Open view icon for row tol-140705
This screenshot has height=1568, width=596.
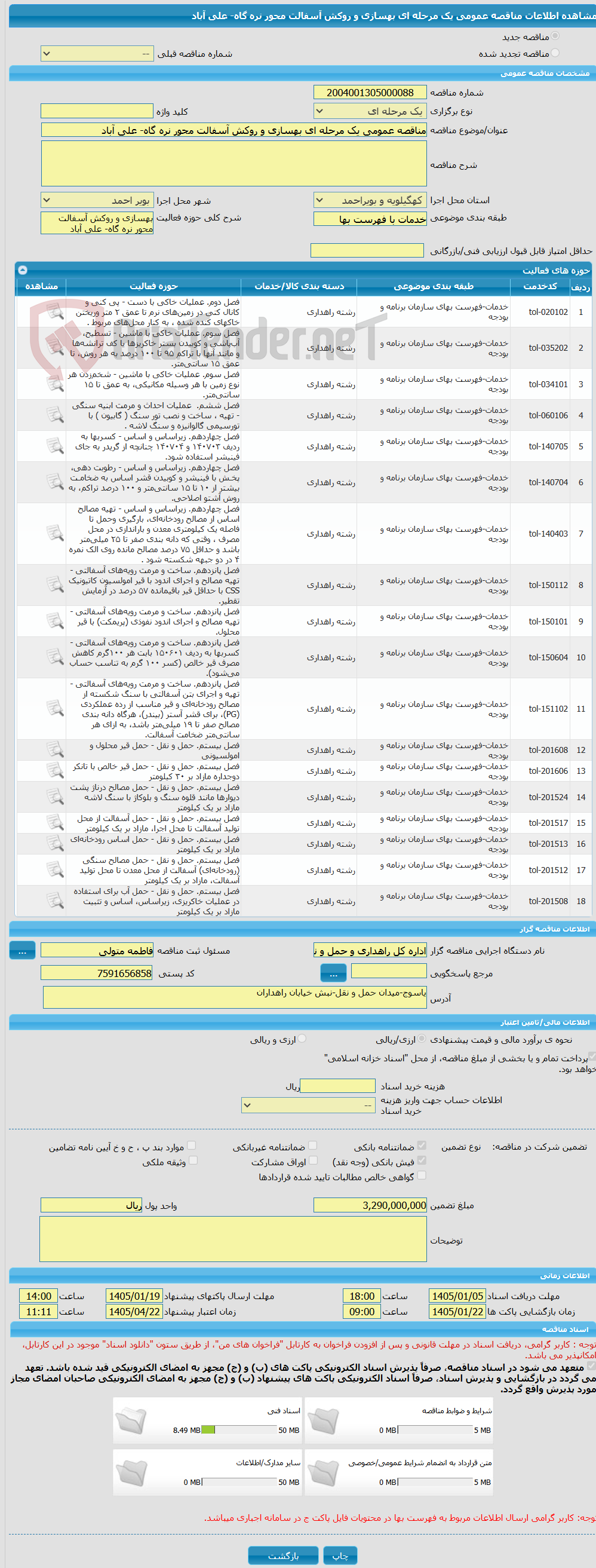coord(55,446)
